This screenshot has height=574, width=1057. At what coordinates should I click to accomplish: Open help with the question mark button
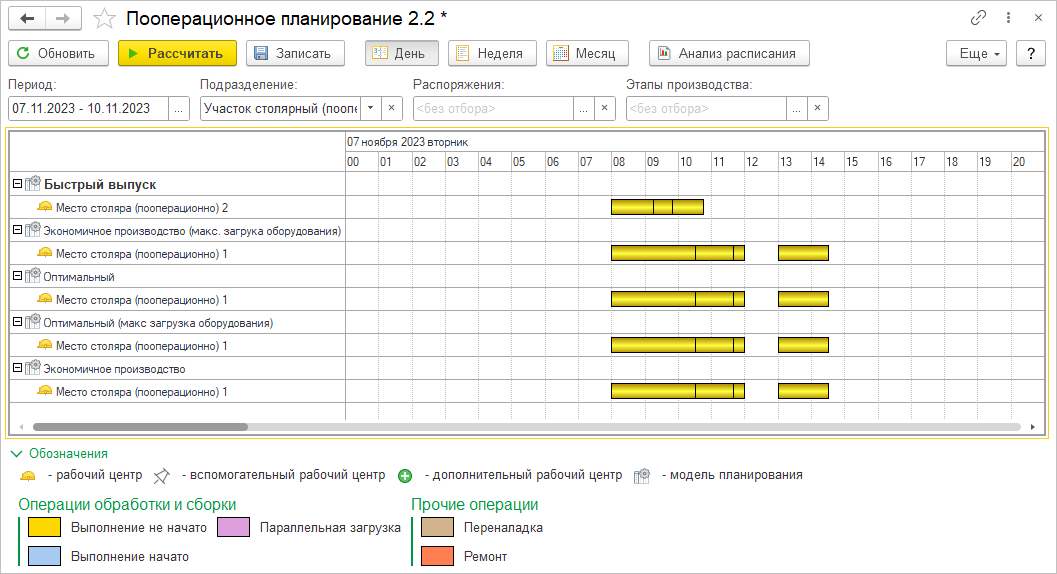click(1031, 53)
